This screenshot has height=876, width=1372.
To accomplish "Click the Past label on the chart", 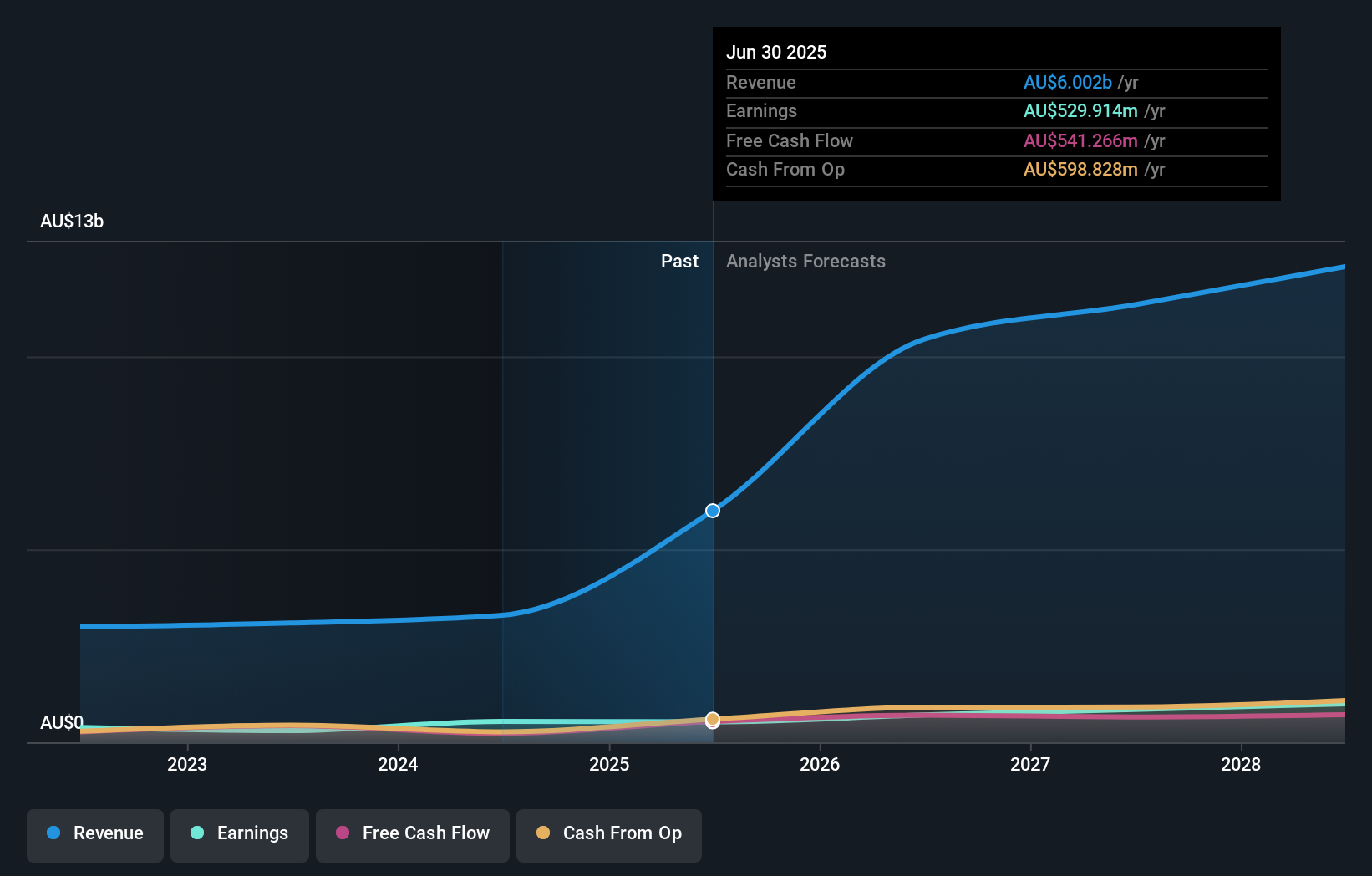I will click(679, 262).
